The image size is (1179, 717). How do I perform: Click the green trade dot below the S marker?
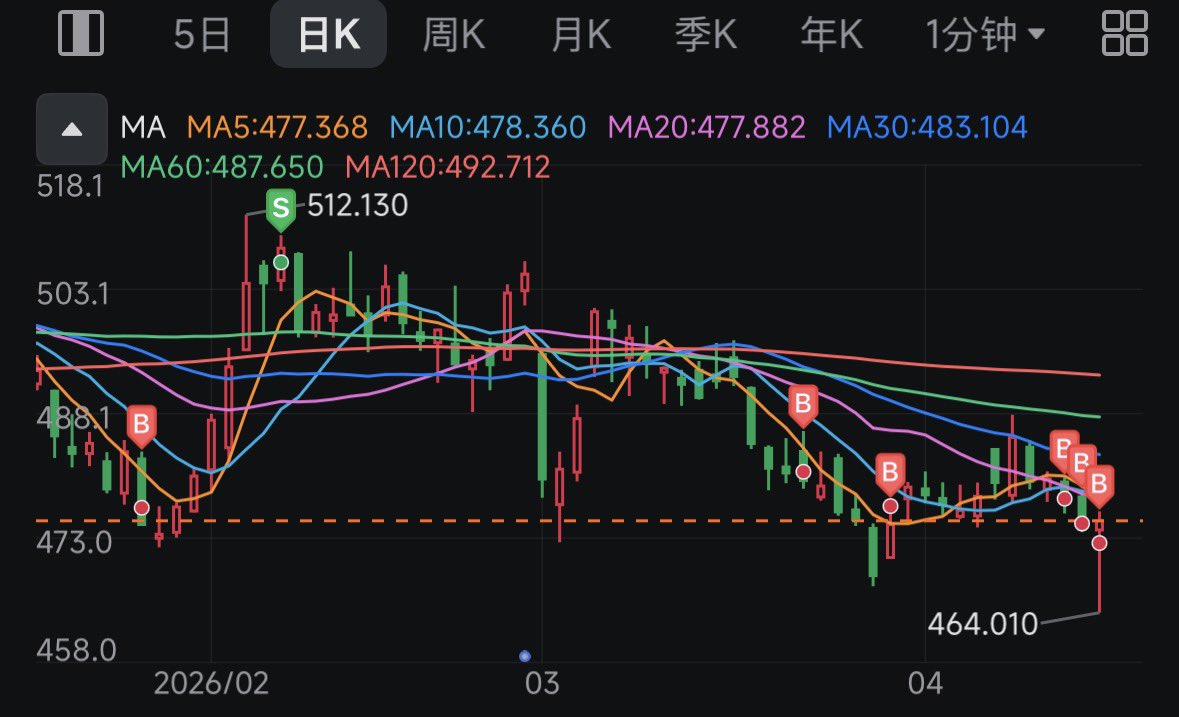pyautogui.click(x=280, y=262)
